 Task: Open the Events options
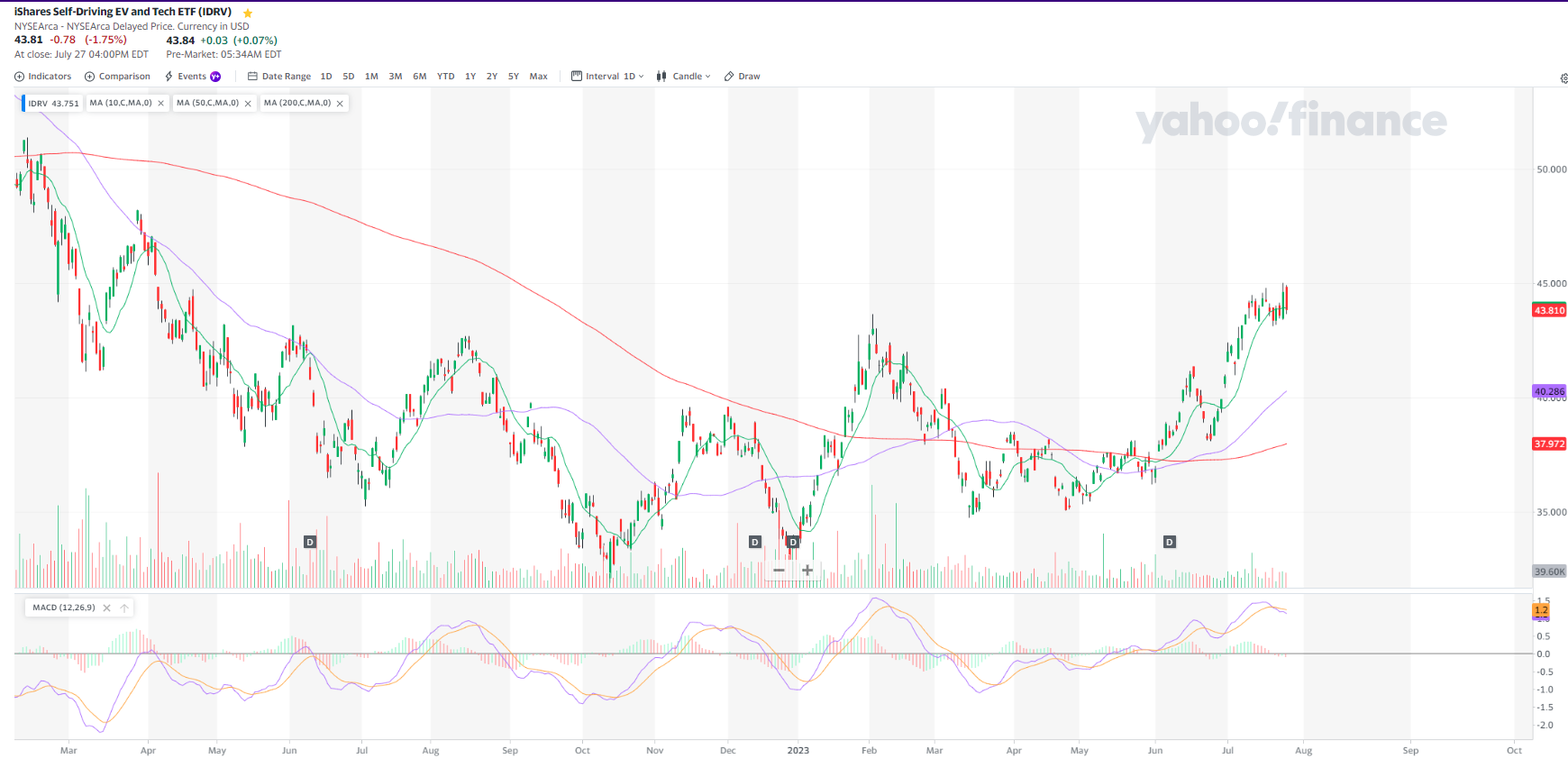tap(186, 77)
